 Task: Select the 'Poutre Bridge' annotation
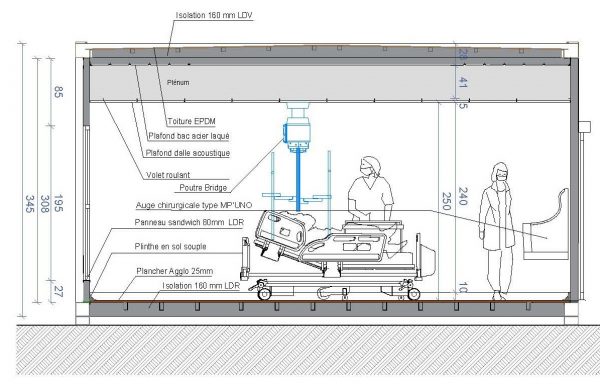[x=203, y=188]
